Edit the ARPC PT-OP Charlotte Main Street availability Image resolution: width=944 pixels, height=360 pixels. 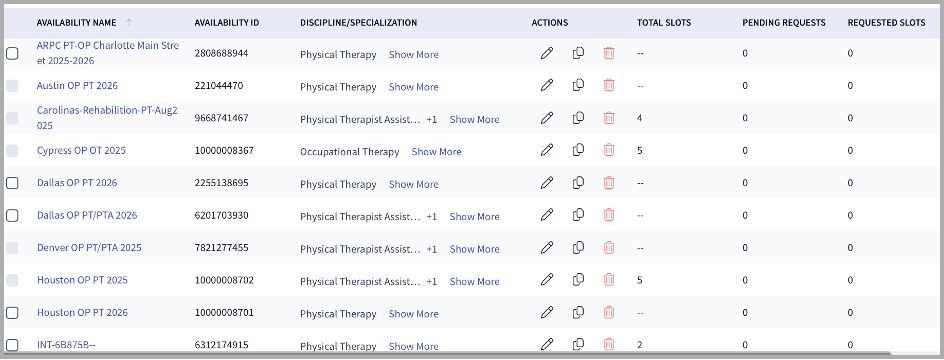point(547,53)
